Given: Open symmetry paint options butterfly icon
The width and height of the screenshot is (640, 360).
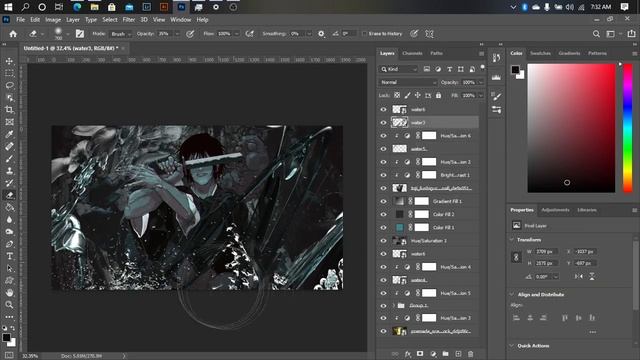Looking at the screenshot, I should [x=429, y=34].
